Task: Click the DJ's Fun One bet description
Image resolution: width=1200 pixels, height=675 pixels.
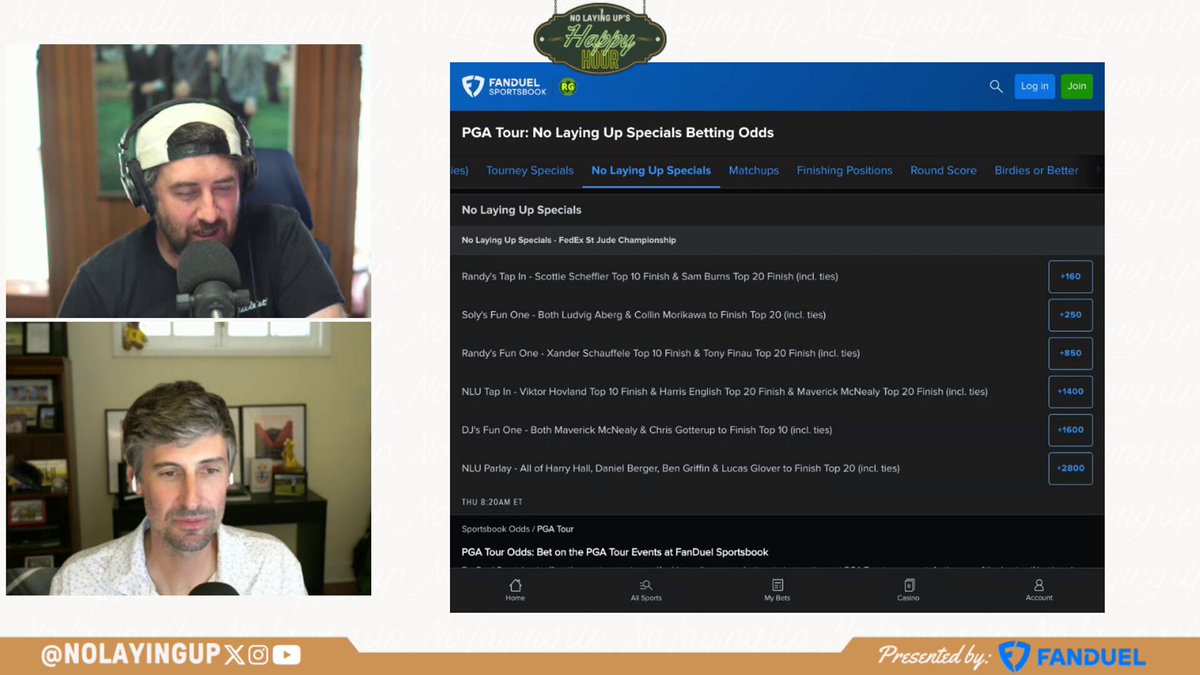Action: click(646, 430)
